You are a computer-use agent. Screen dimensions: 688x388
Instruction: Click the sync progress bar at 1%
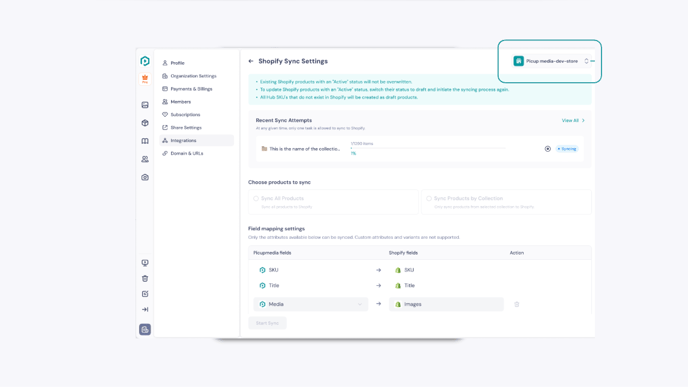[x=428, y=148]
